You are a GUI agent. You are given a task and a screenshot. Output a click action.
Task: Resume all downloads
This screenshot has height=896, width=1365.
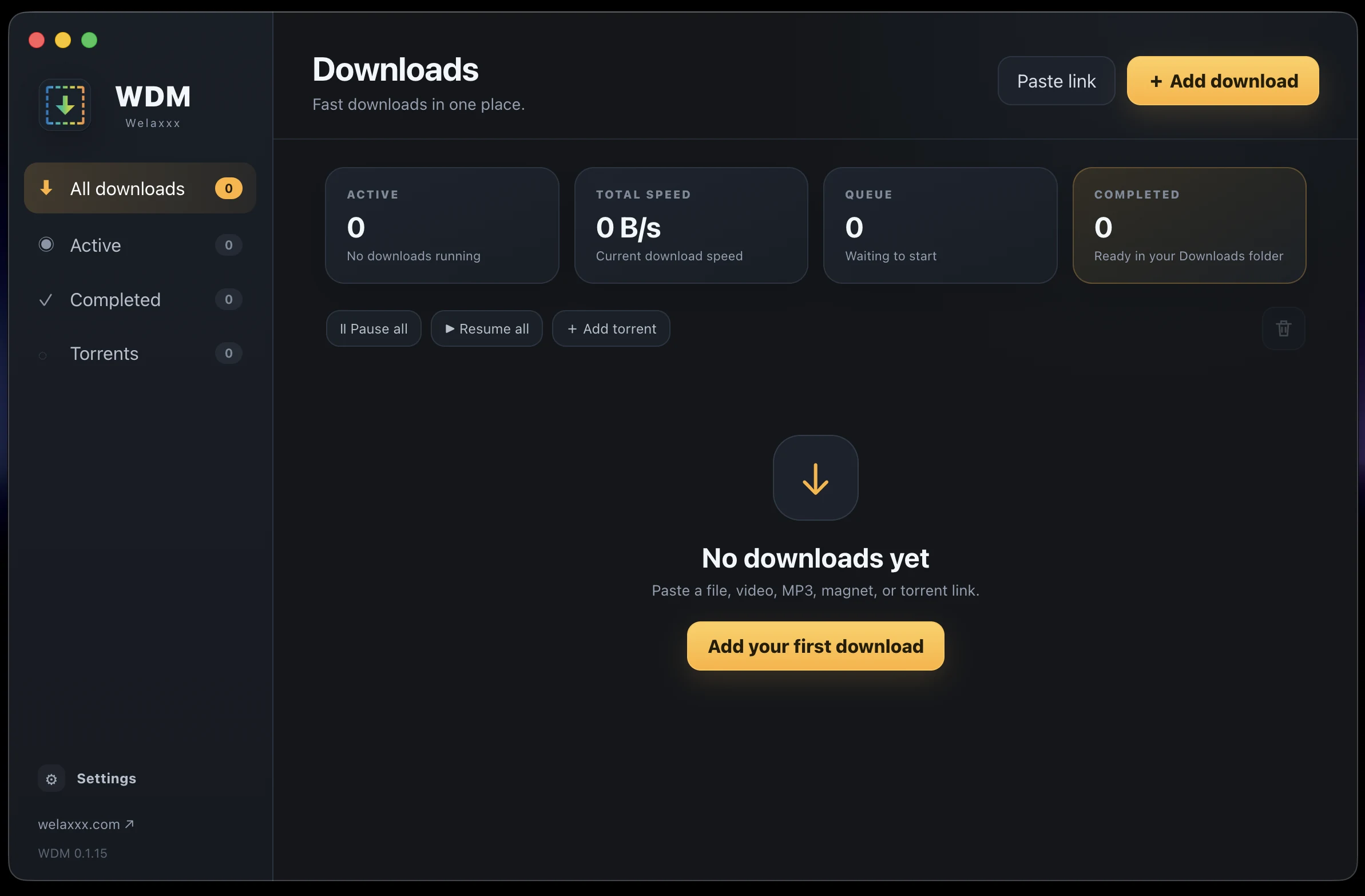pyautogui.click(x=486, y=328)
